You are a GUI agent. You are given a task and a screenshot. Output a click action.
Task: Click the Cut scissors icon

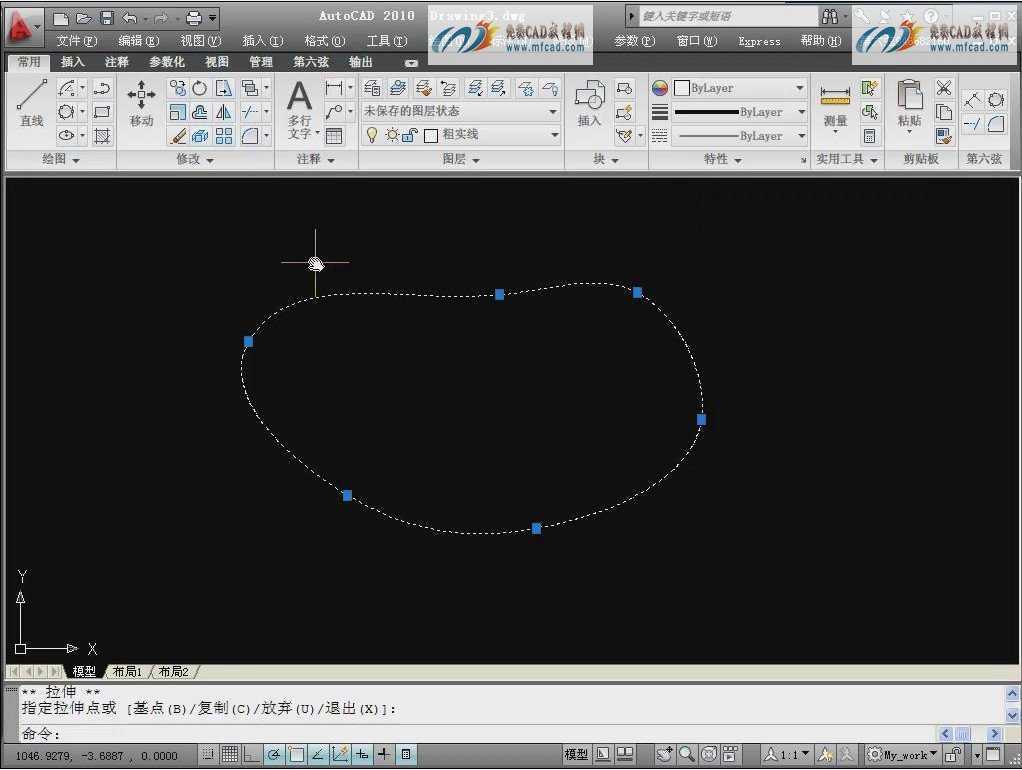click(943, 87)
